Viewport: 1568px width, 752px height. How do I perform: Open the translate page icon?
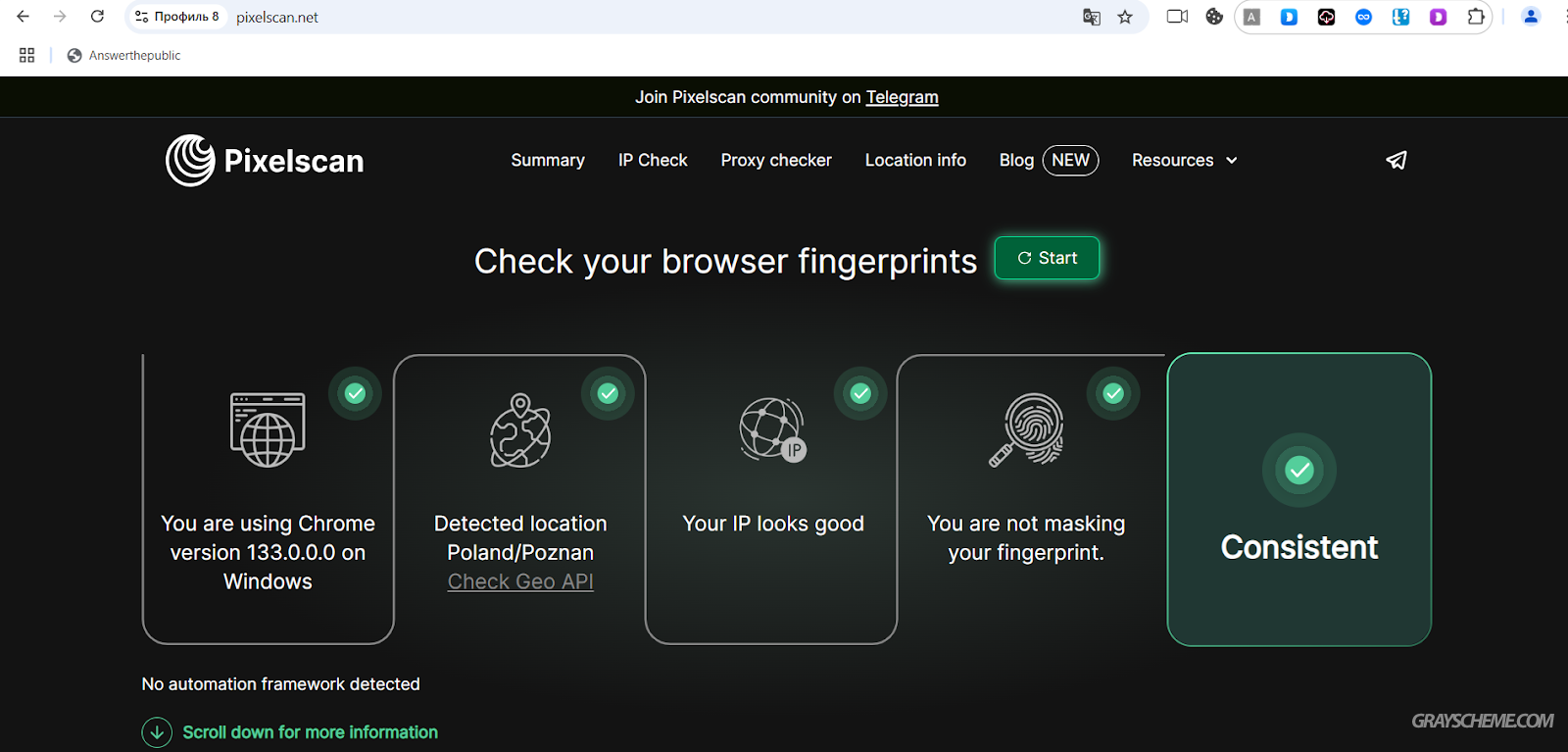1092,17
